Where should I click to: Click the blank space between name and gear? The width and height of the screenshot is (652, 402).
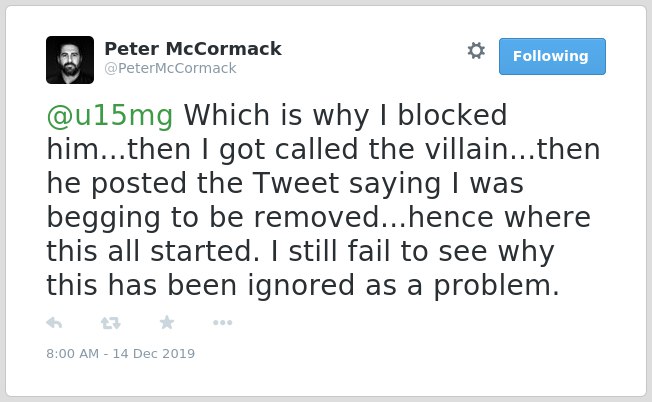(374, 54)
